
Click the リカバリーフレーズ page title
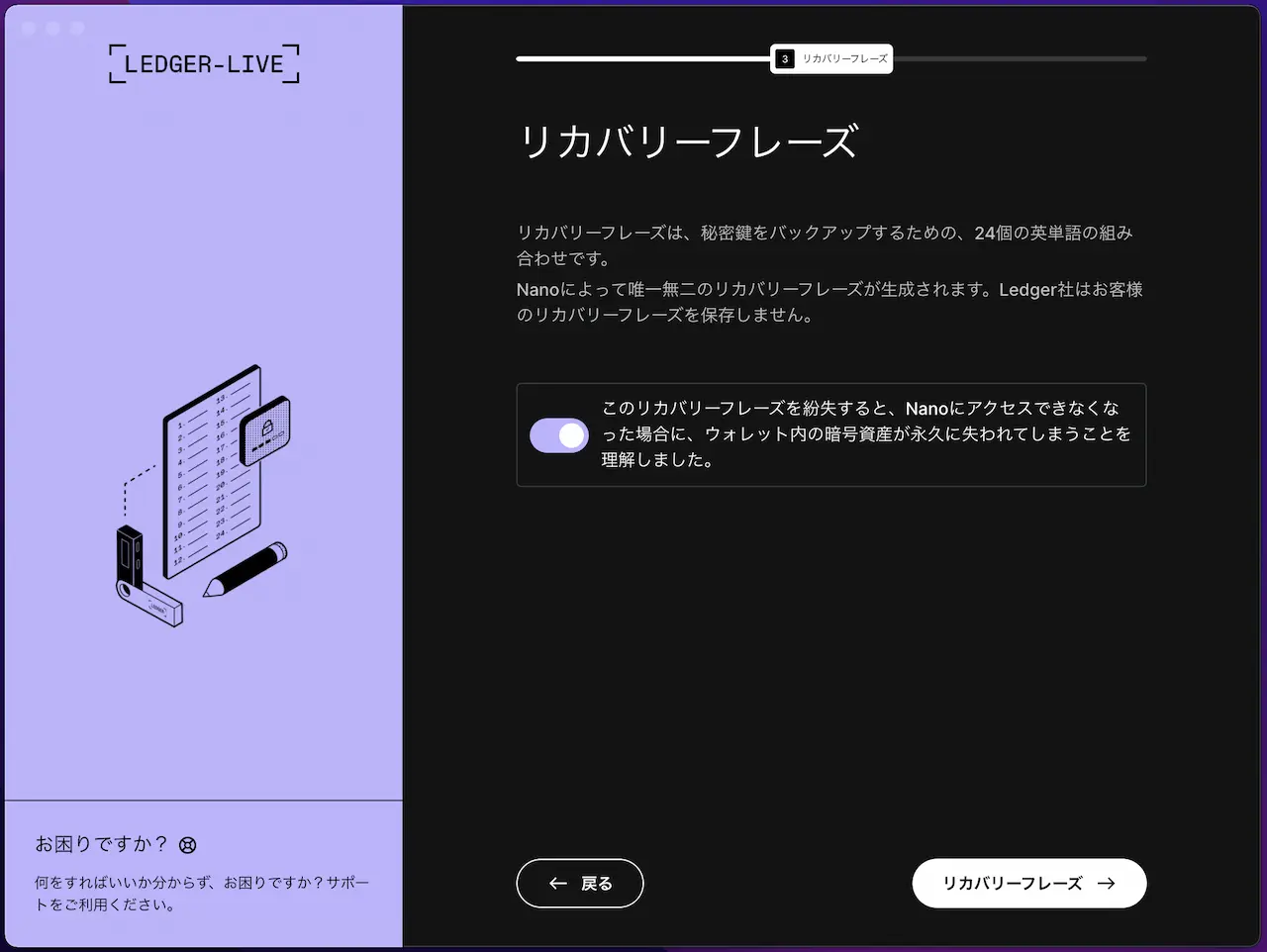coord(688,142)
